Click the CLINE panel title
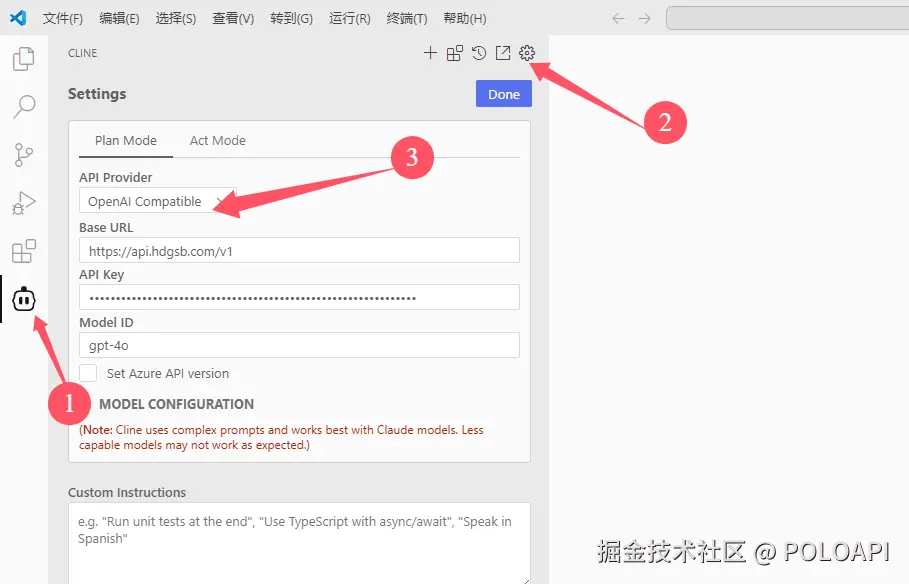Image resolution: width=909 pixels, height=584 pixels. (82, 53)
